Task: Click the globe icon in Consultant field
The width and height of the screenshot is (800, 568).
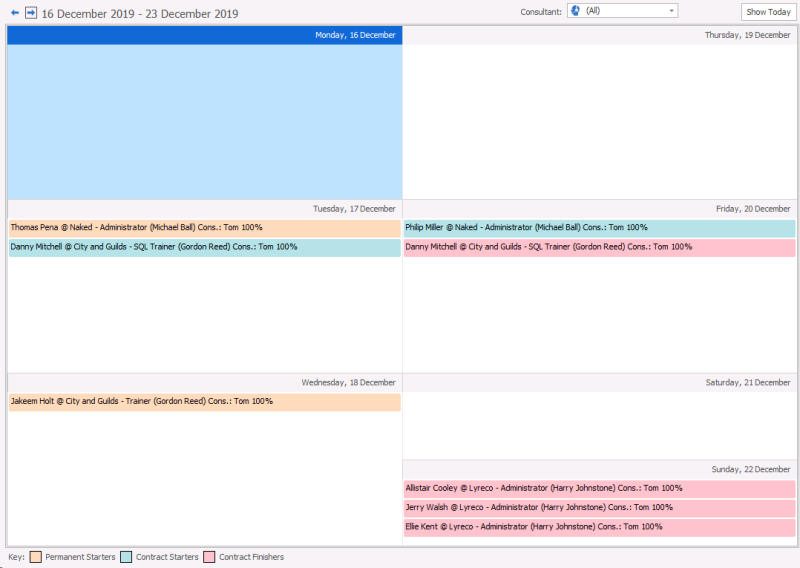Action: [x=575, y=11]
